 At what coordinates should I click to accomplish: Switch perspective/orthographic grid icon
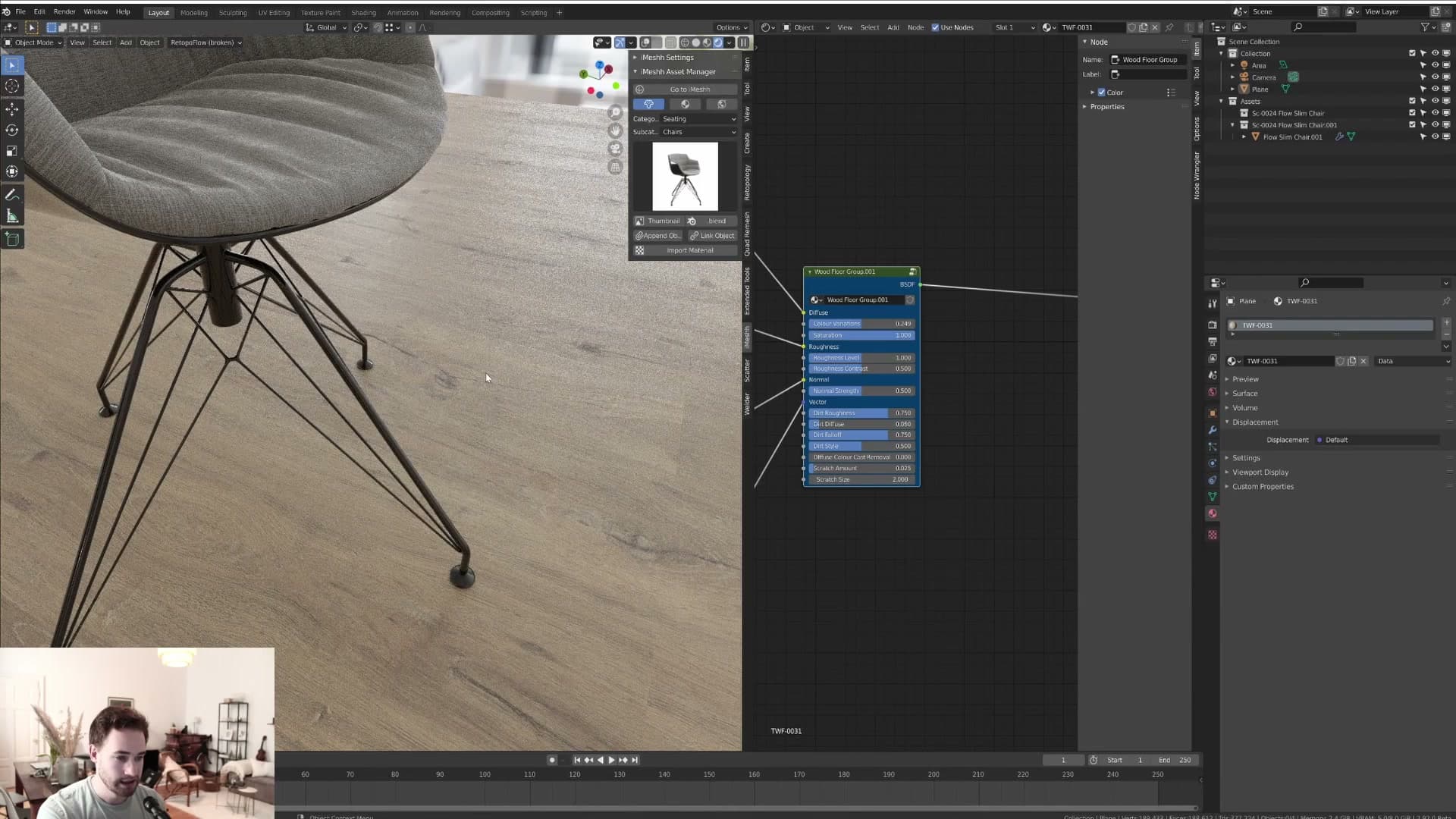coord(616,168)
